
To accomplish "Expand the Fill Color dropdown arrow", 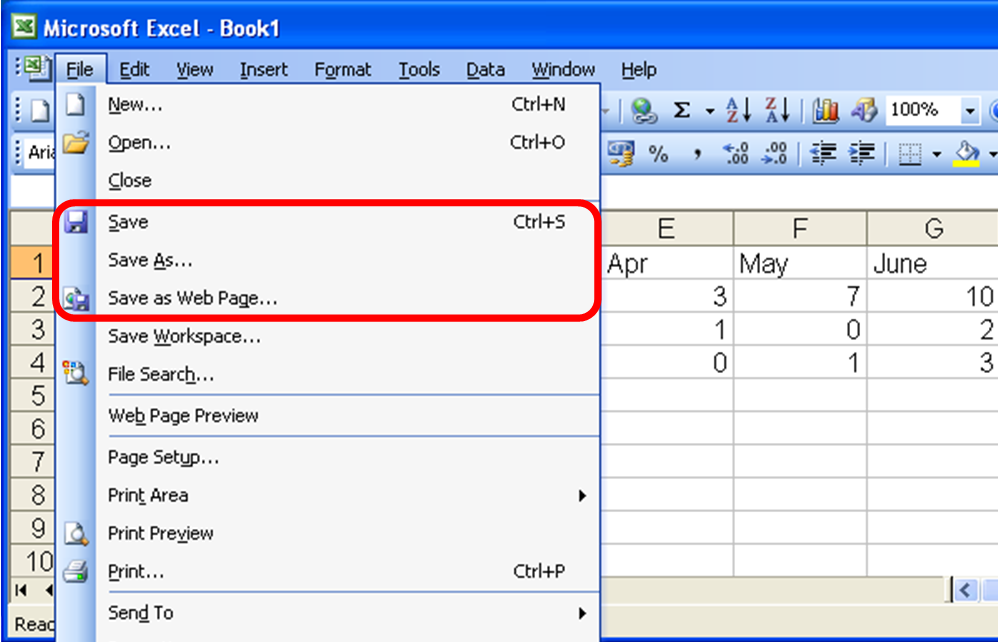I will (993, 152).
